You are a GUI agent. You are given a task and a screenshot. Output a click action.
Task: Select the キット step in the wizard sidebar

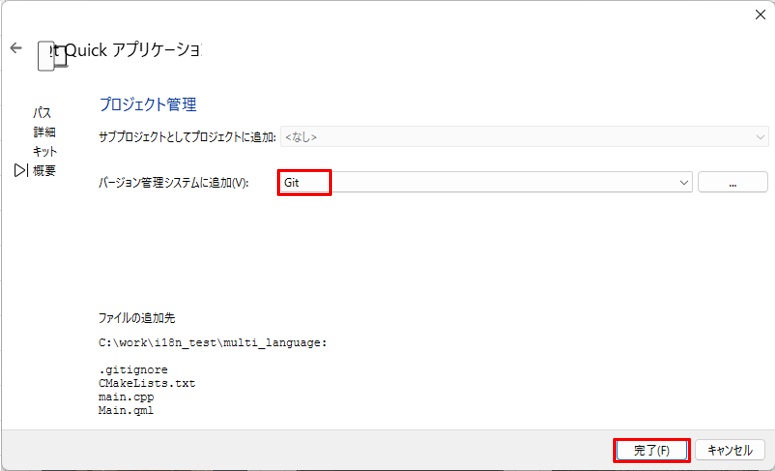(x=45, y=151)
